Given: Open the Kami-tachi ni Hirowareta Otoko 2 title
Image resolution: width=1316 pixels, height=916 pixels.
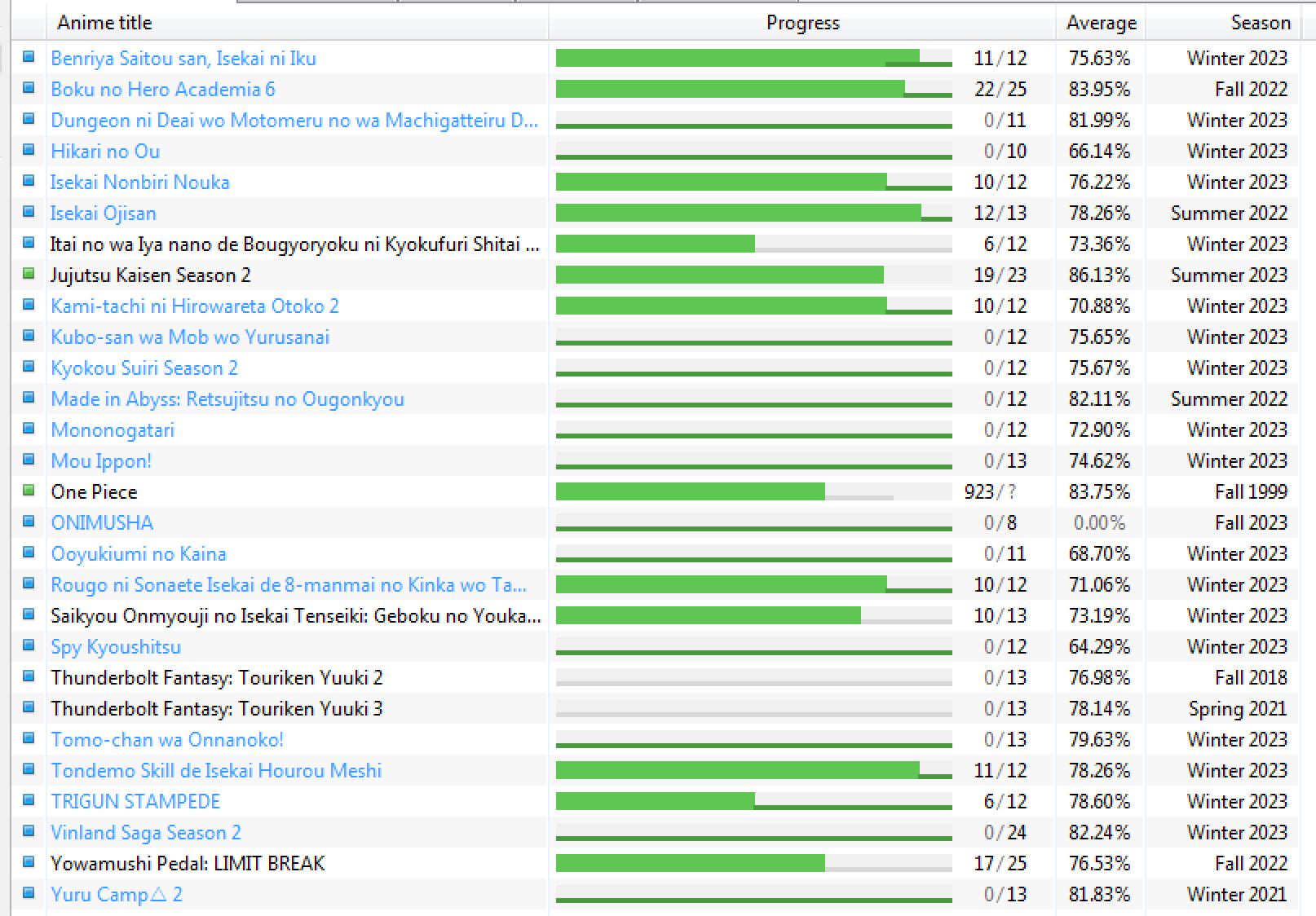Looking at the screenshot, I should tap(195, 306).
